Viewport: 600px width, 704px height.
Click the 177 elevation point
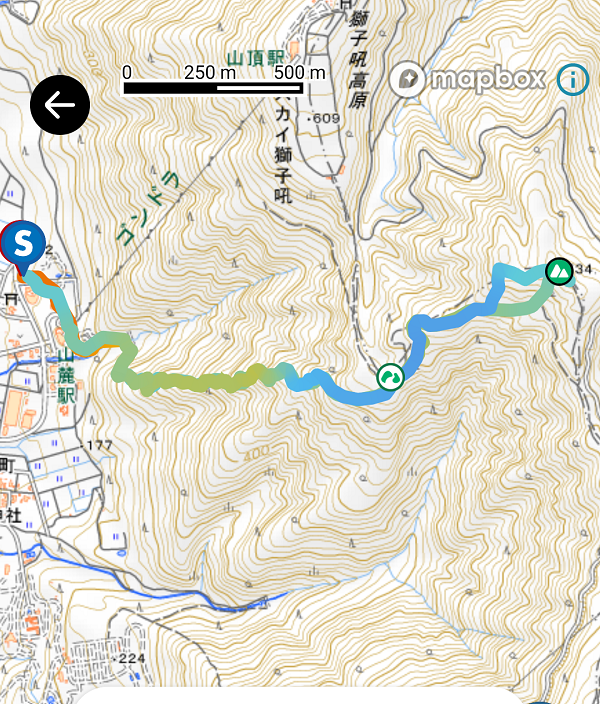tap(97, 445)
